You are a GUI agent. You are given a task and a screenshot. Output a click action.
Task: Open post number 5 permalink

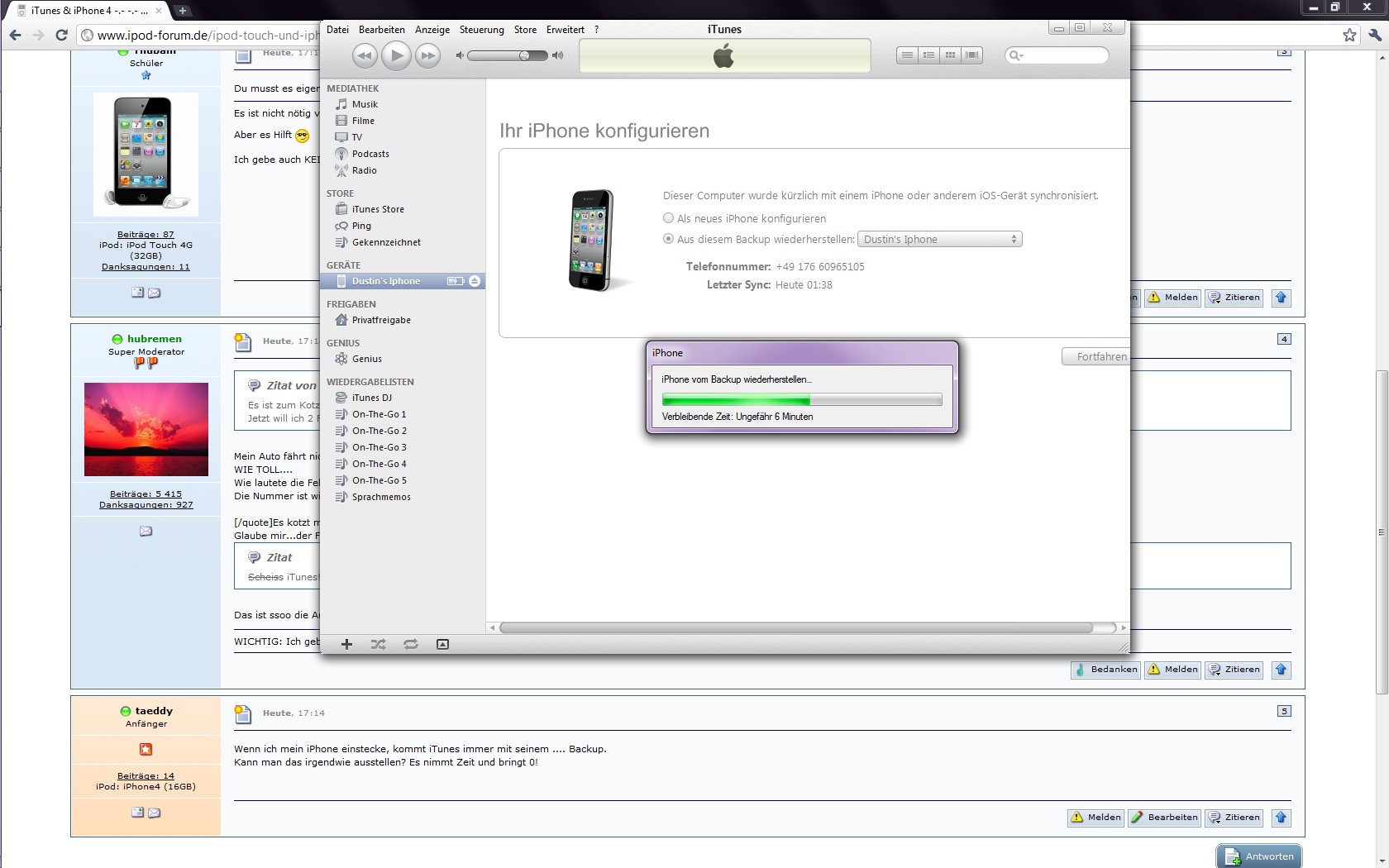[x=1284, y=711]
